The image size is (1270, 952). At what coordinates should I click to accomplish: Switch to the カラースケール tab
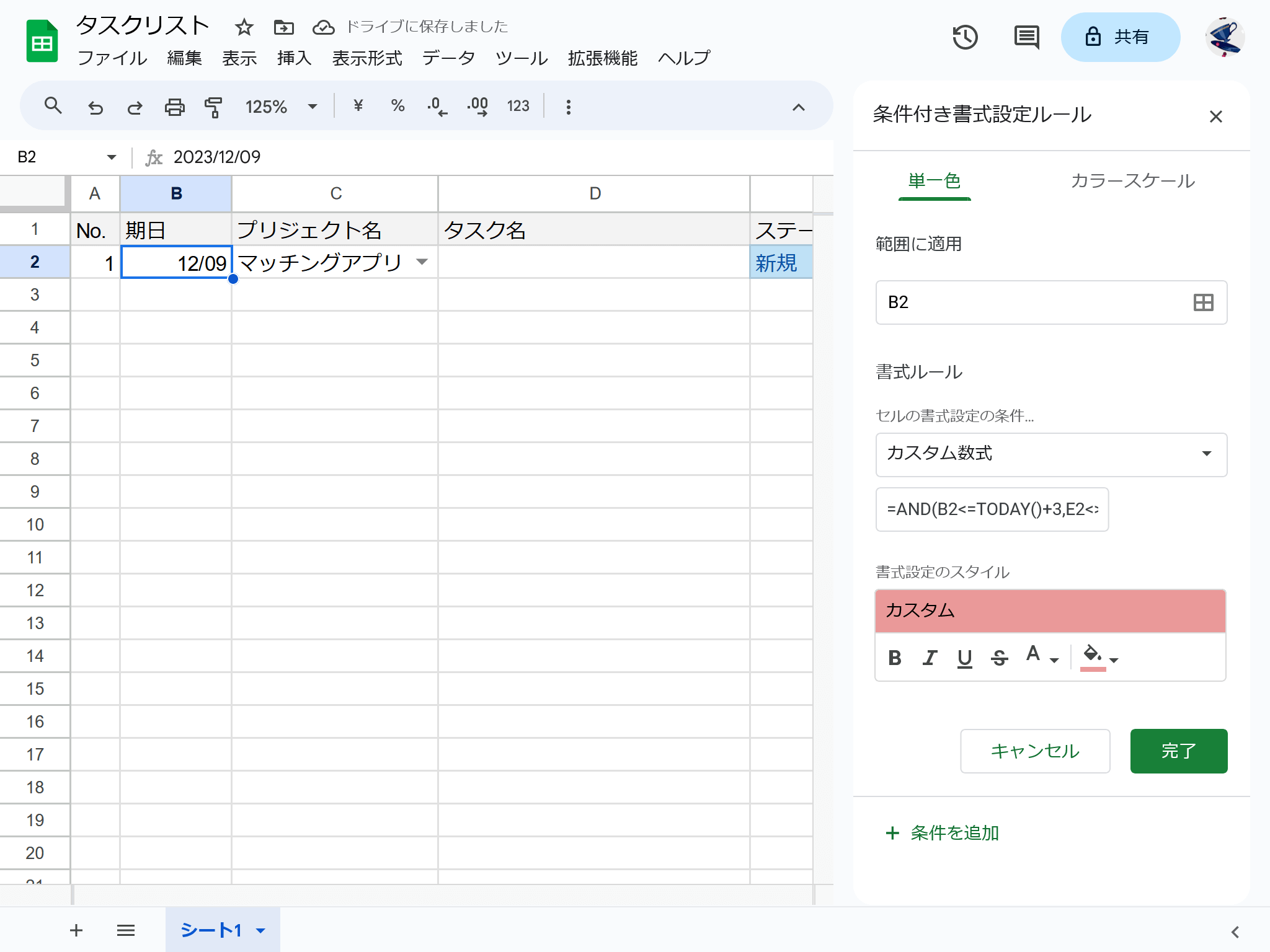click(1132, 181)
